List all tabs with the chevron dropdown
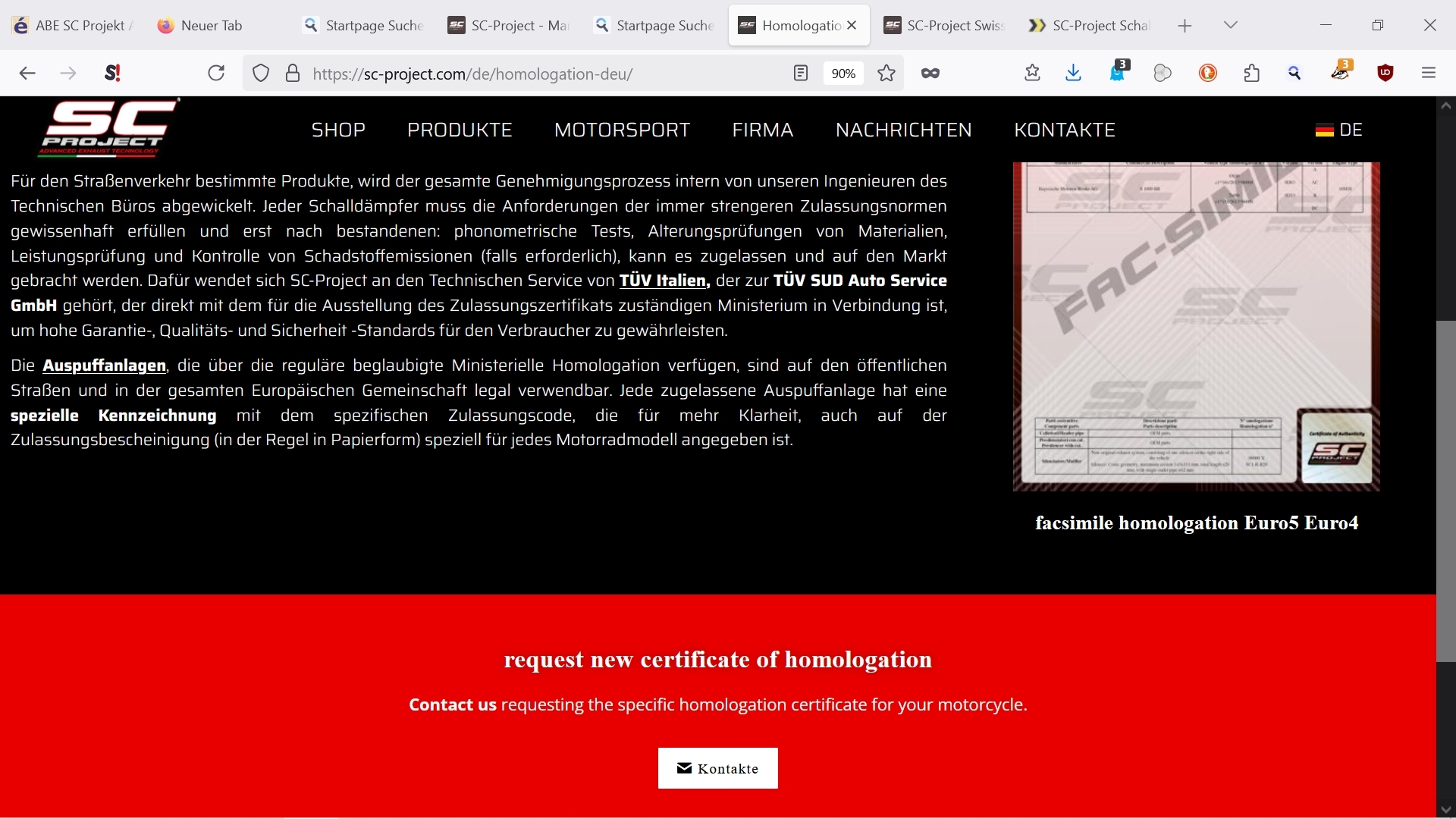This screenshot has width=1456, height=819. (1231, 26)
